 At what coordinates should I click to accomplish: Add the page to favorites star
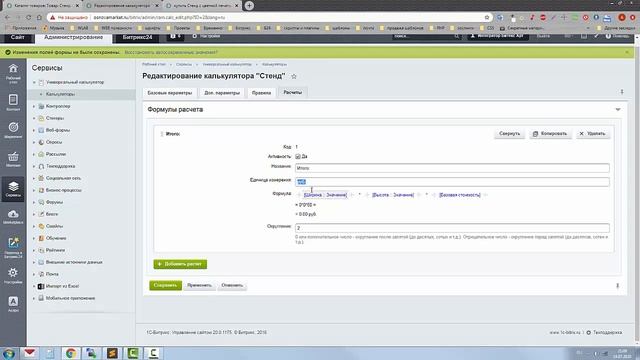pos(294,76)
